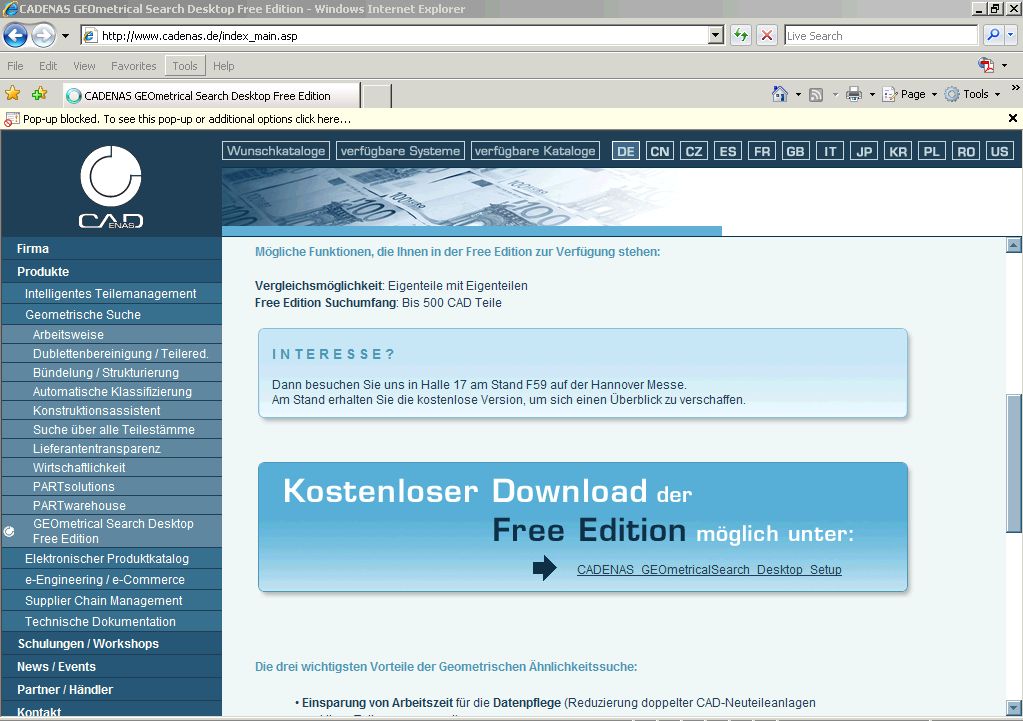This screenshot has width=1023, height=721.
Task: Open the Produkte navigation item
Action: (112, 271)
